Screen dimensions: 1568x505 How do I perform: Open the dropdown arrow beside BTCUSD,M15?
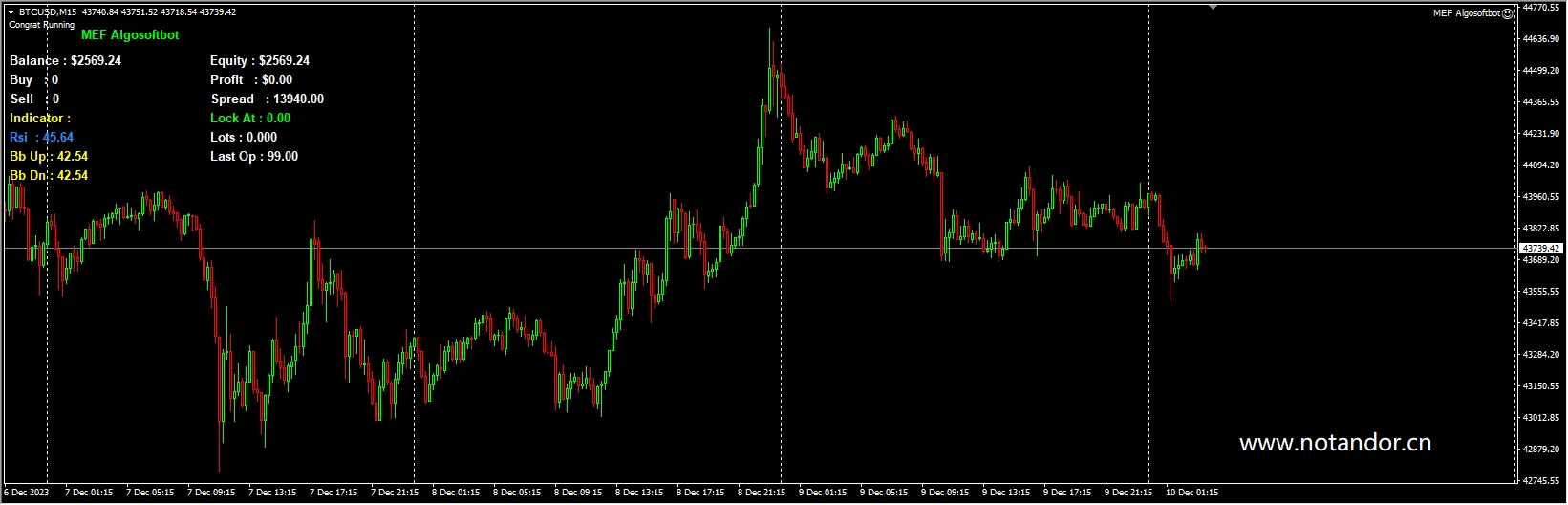point(11,12)
